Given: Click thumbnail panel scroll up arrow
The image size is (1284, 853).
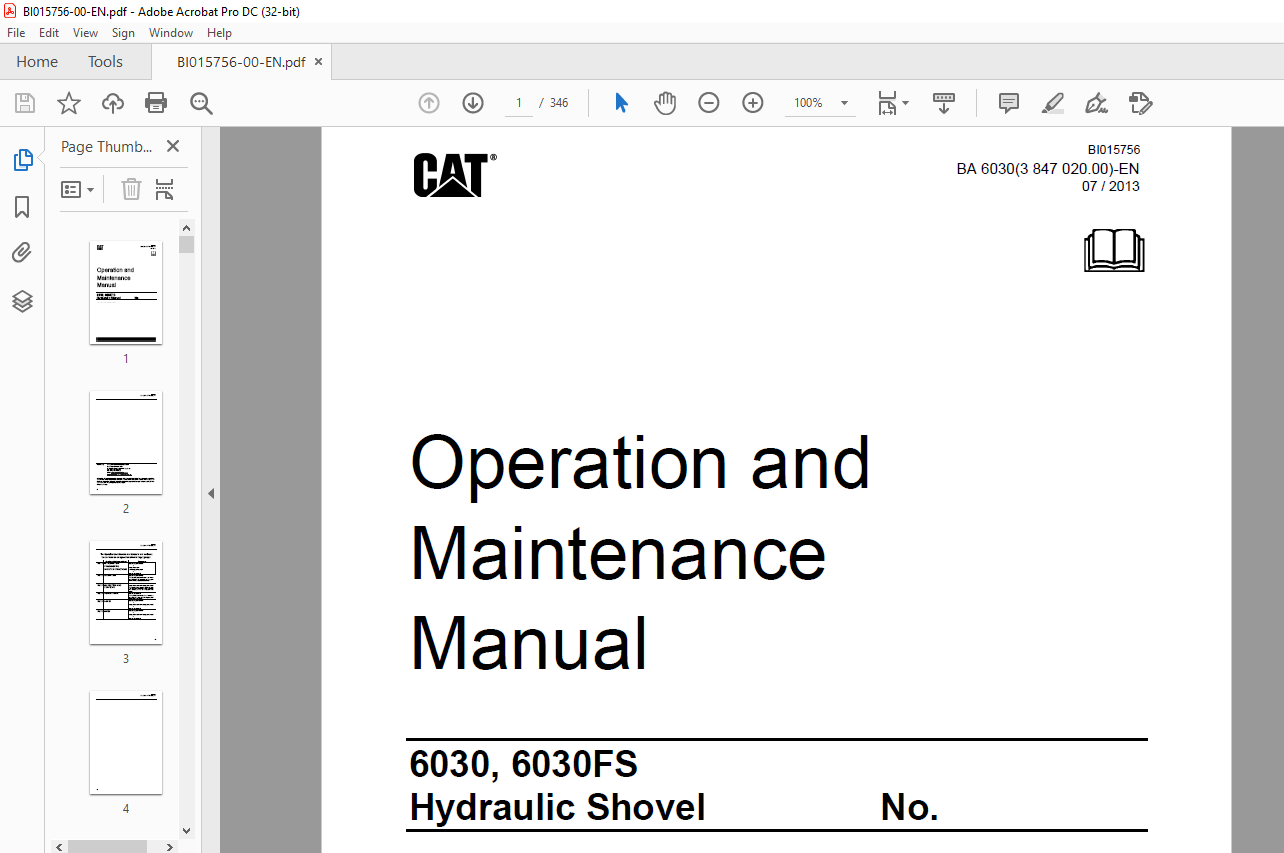Looking at the screenshot, I should click(187, 228).
